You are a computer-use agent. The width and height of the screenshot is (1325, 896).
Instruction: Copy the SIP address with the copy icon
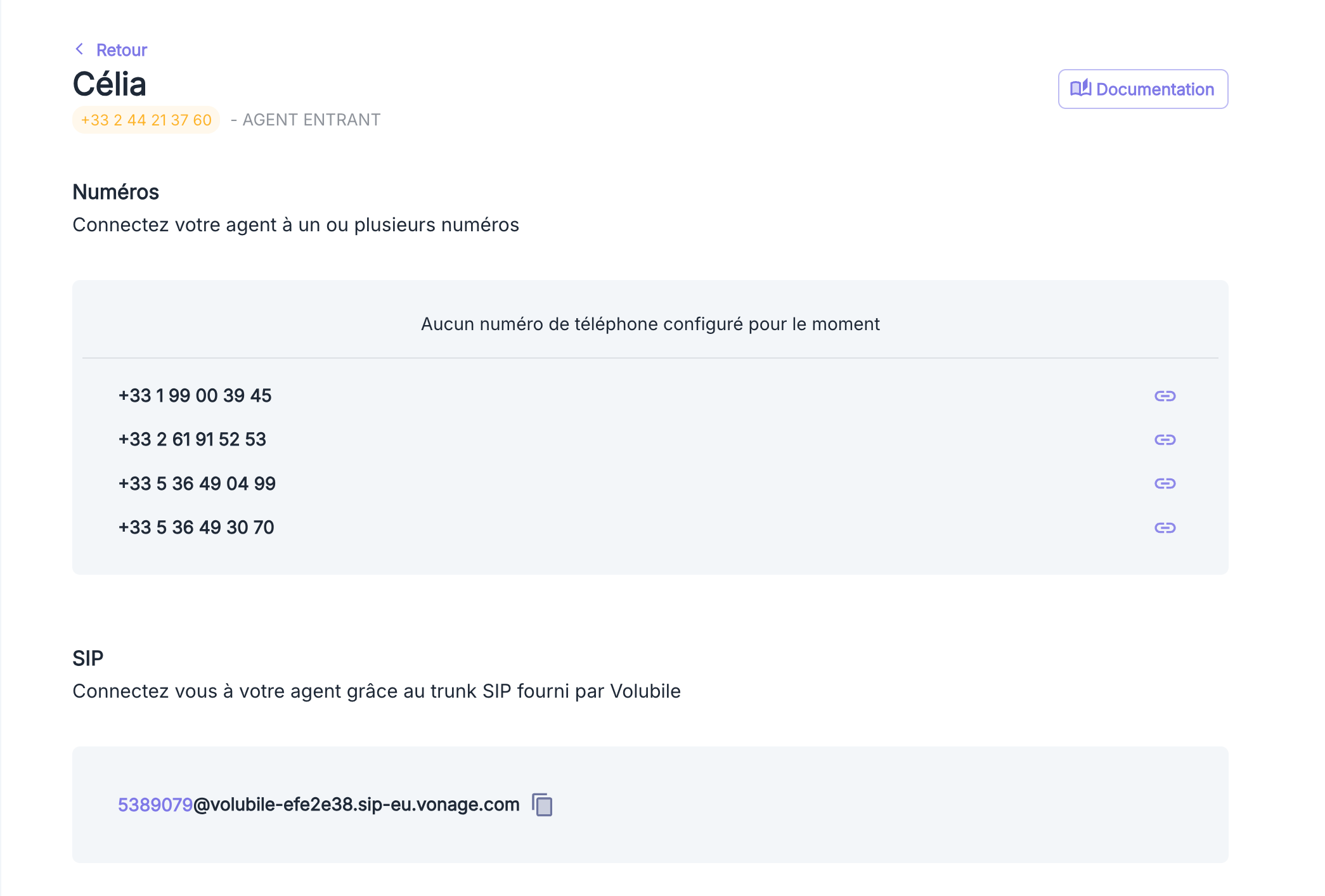541,805
